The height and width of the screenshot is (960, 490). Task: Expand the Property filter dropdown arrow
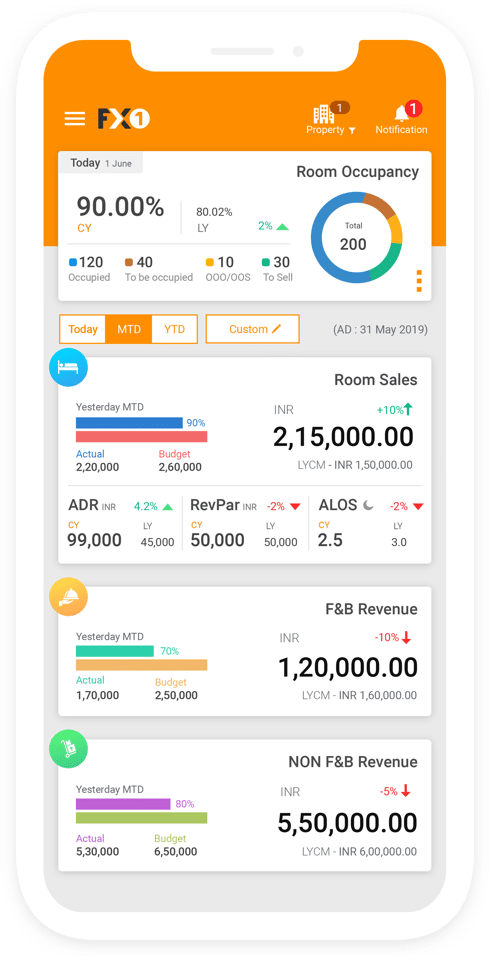pos(352,130)
